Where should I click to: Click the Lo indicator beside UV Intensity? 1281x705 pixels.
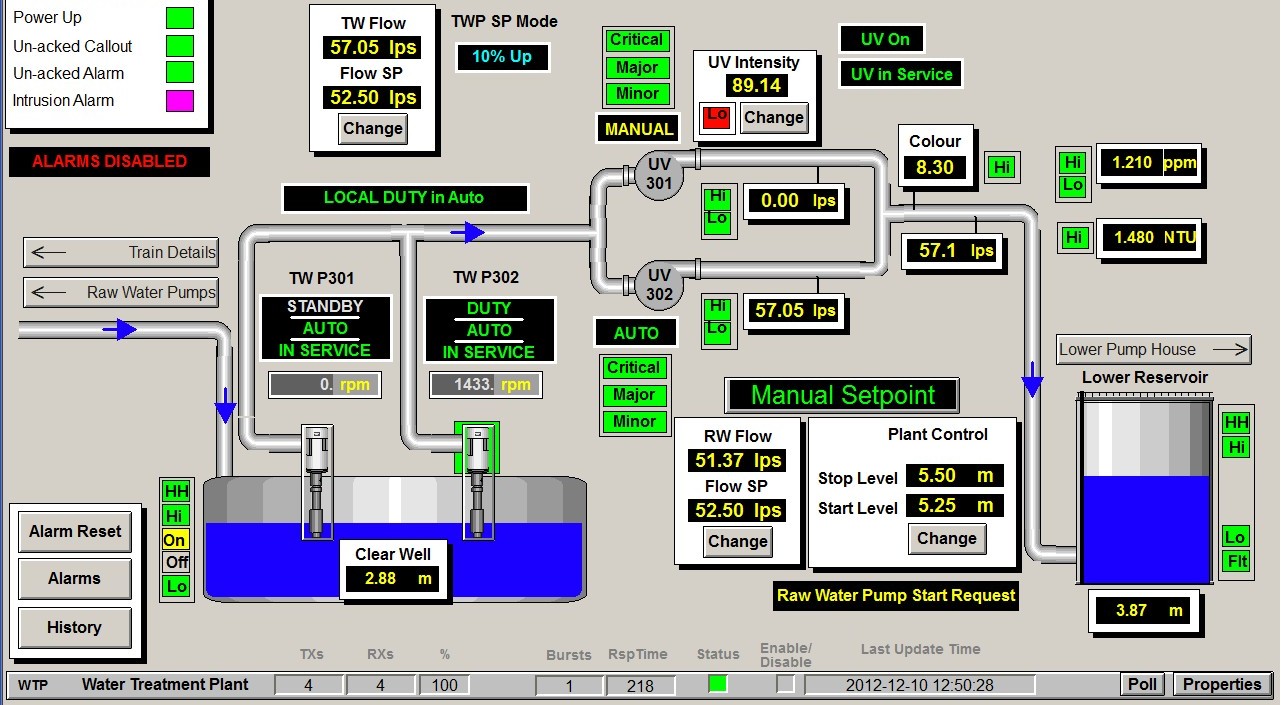tap(716, 117)
